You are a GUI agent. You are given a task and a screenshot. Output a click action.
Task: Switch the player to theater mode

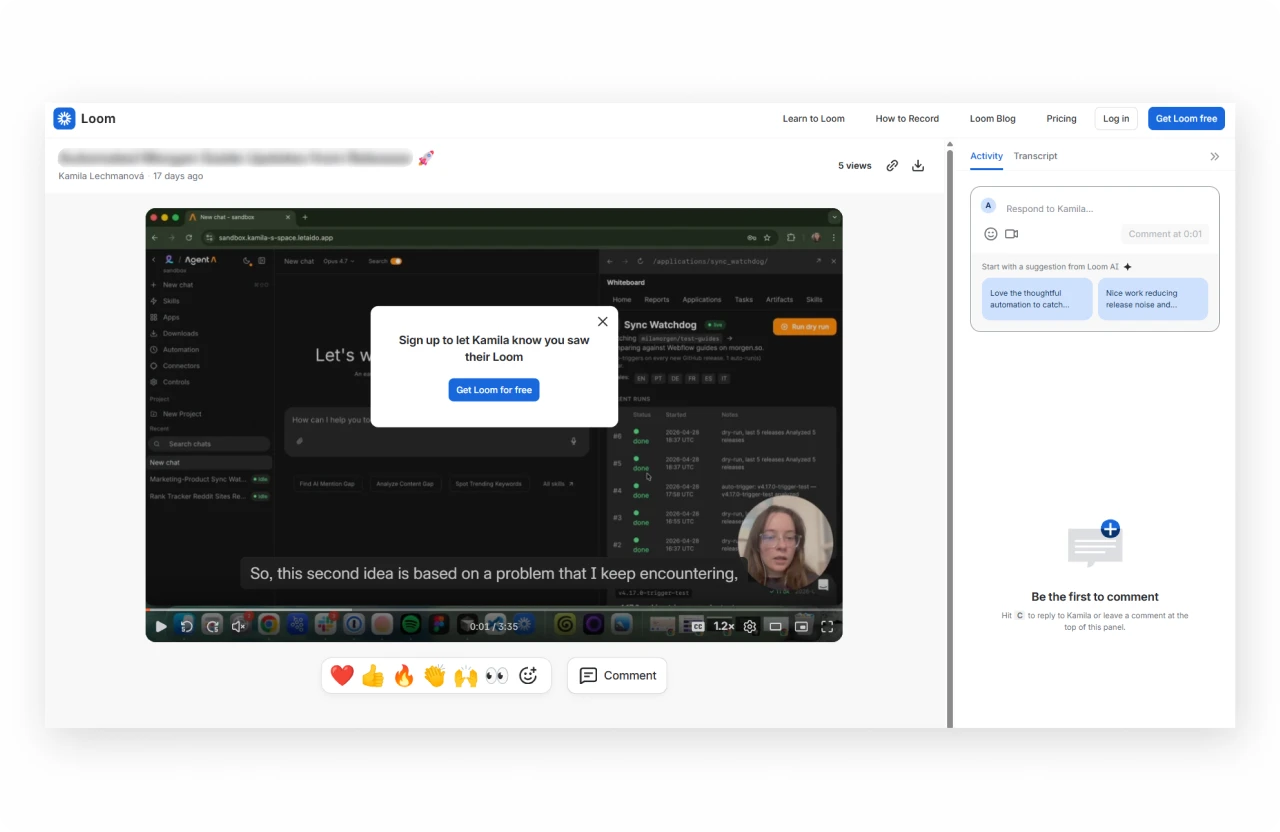pos(776,626)
